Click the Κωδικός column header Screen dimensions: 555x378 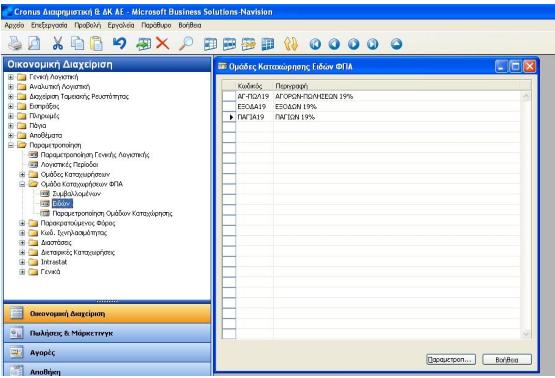pos(254,86)
